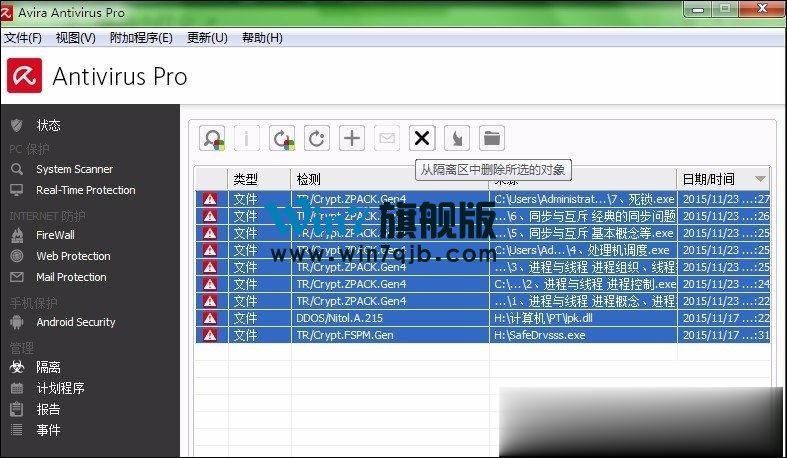Open the folder export toolbar icon
This screenshot has height=458, width=787.
pos(492,138)
